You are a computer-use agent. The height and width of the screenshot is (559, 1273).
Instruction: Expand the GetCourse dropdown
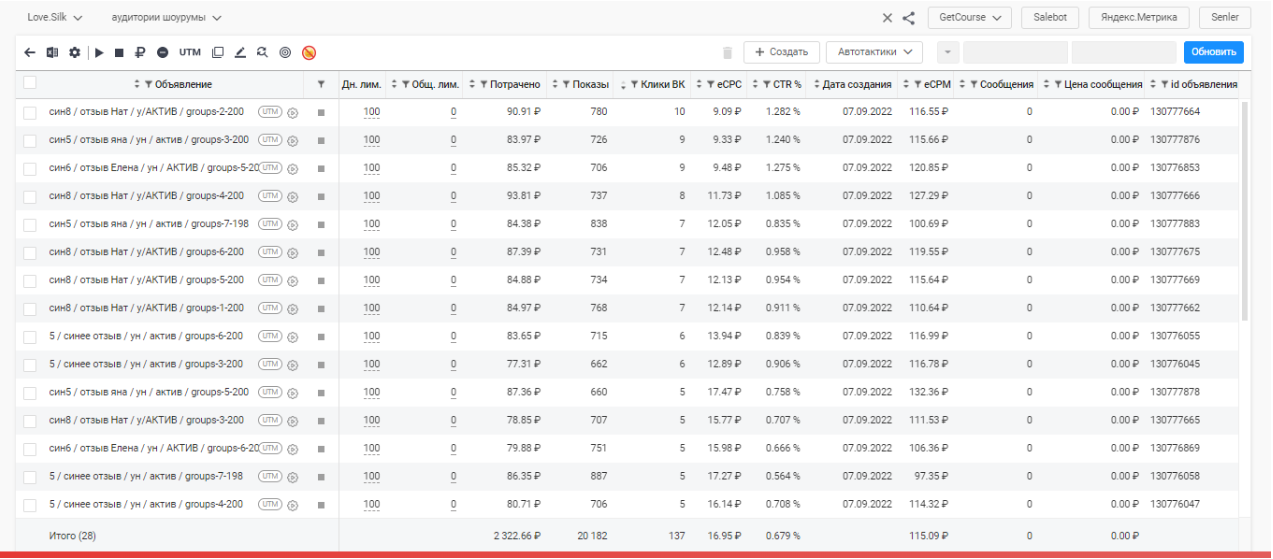tap(970, 17)
